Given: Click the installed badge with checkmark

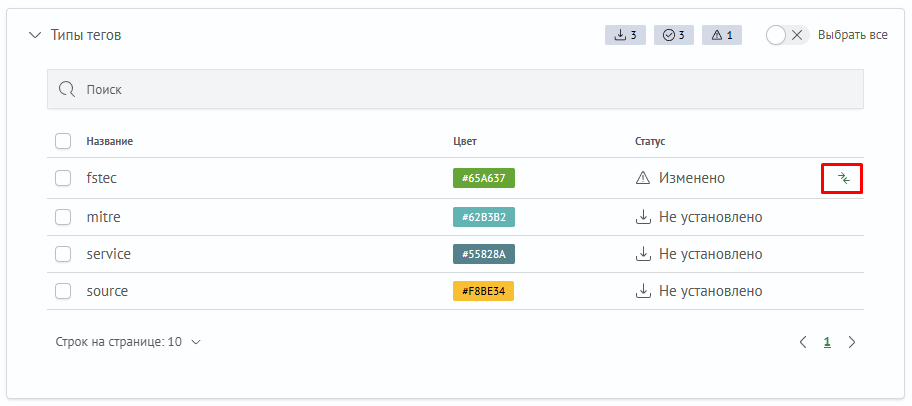Looking at the screenshot, I should (673, 35).
